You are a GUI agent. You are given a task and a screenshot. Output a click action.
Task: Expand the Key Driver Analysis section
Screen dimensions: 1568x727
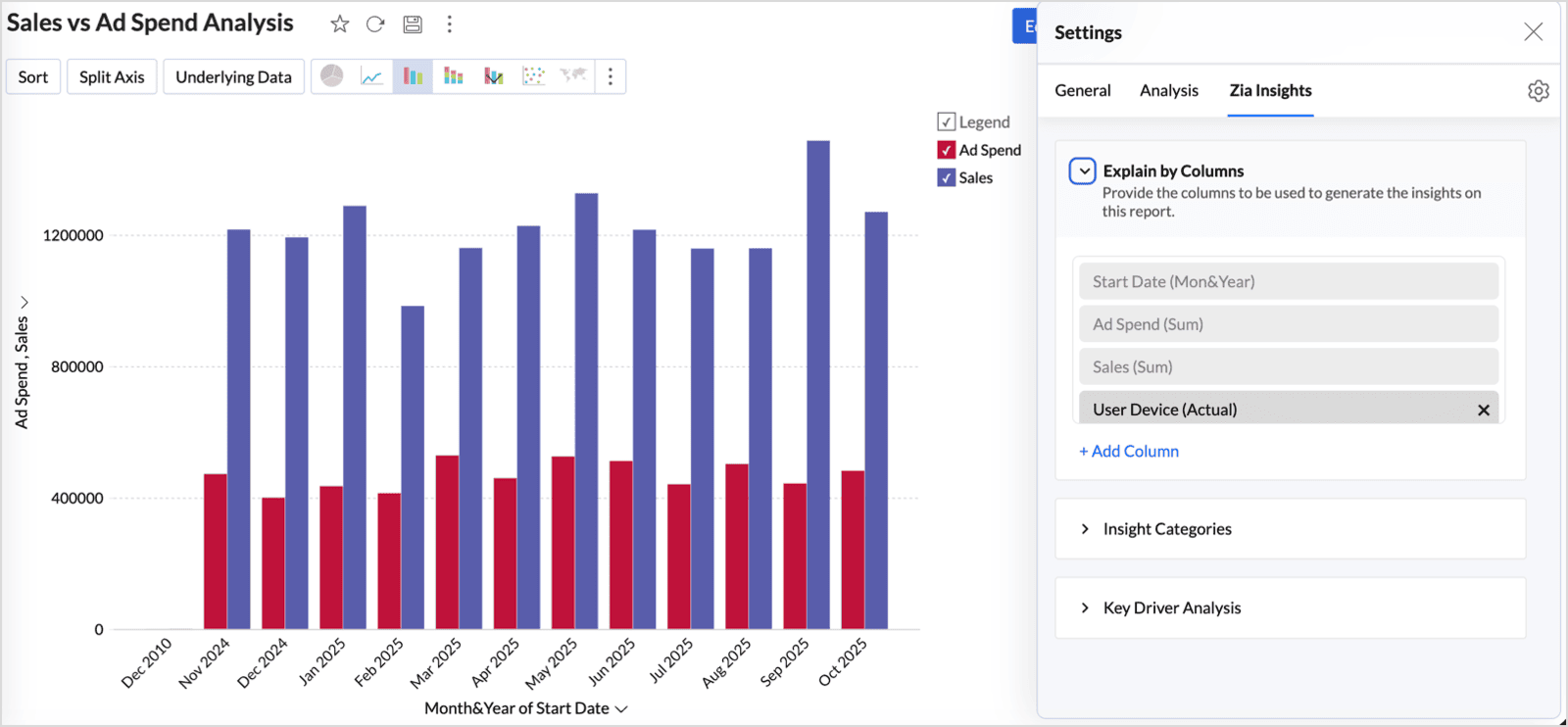(1085, 608)
